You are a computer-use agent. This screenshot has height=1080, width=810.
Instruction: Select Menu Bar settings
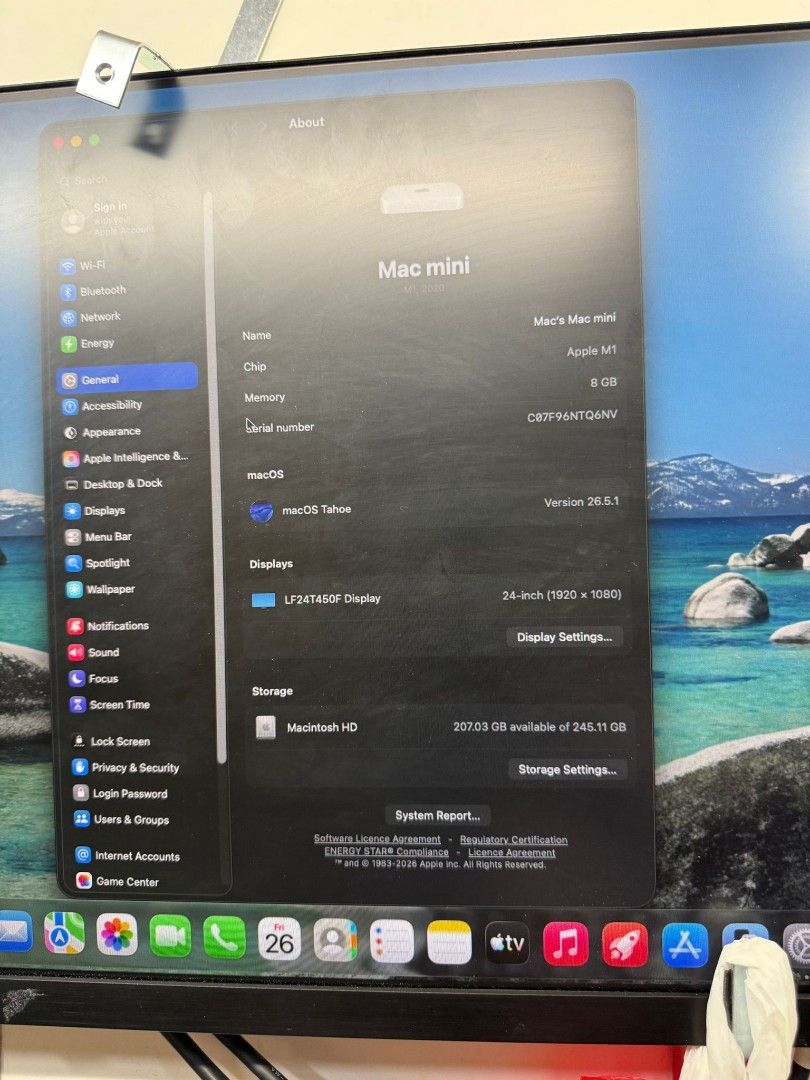tap(98, 537)
